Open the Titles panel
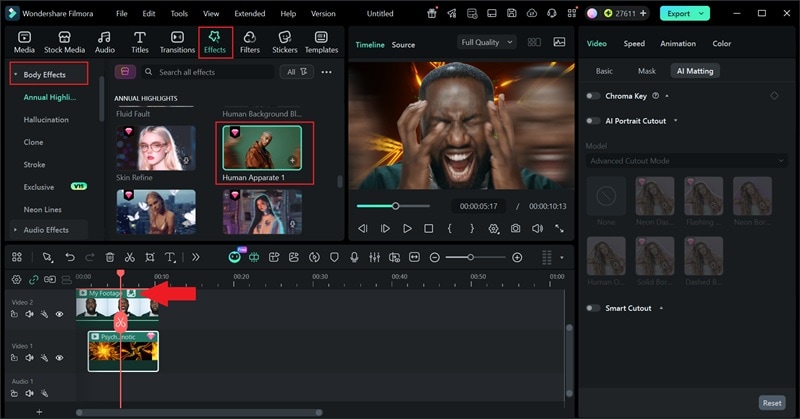This screenshot has width=800, height=419. click(140, 42)
